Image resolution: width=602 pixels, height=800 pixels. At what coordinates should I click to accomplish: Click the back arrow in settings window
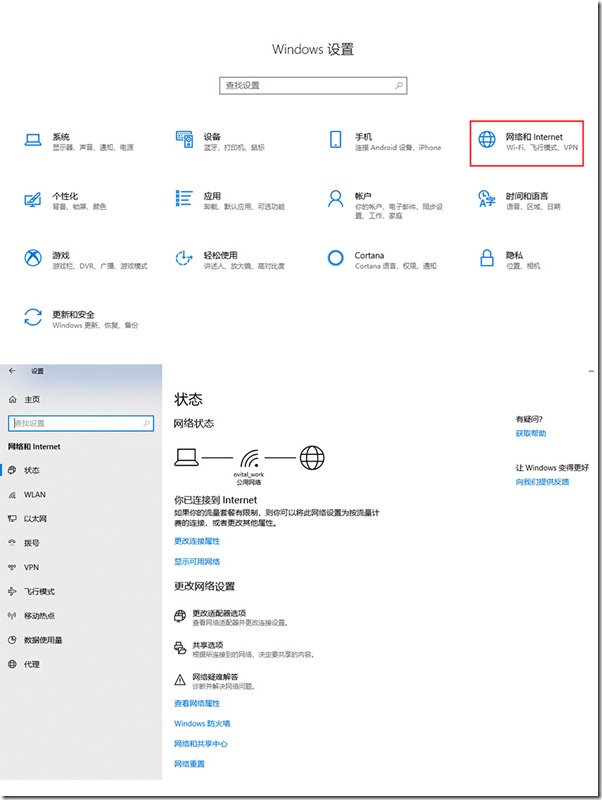coord(12,371)
